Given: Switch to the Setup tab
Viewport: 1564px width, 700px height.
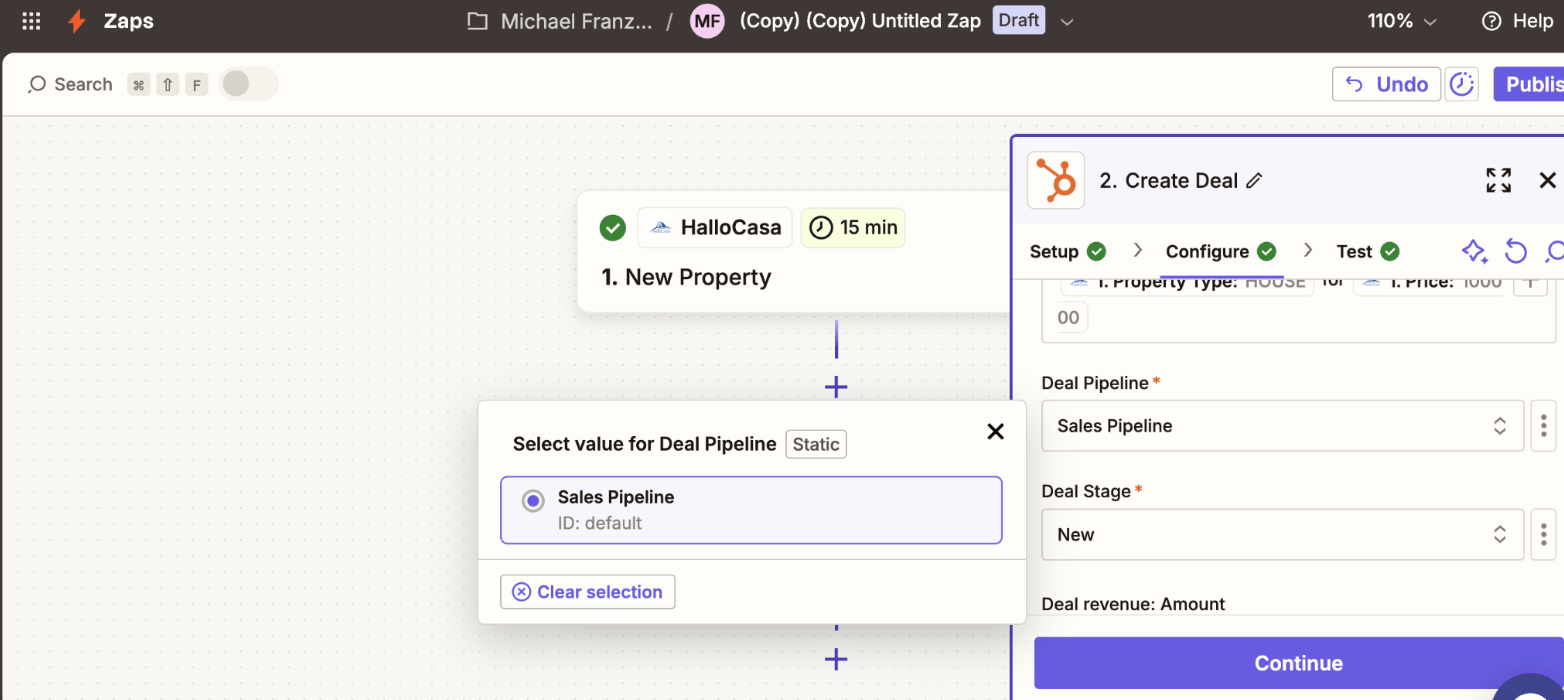Looking at the screenshot, I should (x=1067, y=251).
